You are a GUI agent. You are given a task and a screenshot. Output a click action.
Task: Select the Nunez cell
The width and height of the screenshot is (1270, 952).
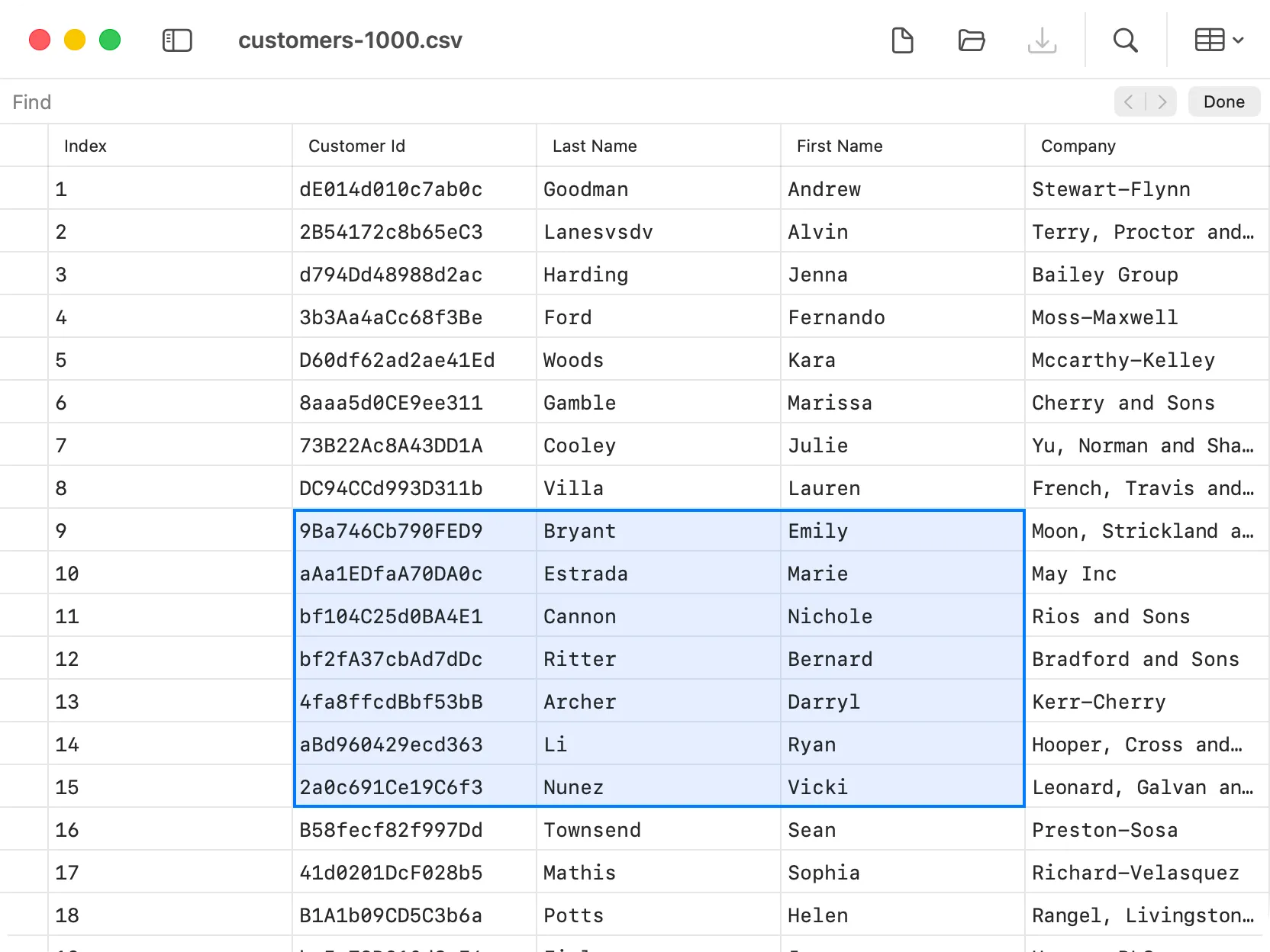coord(659,786)
